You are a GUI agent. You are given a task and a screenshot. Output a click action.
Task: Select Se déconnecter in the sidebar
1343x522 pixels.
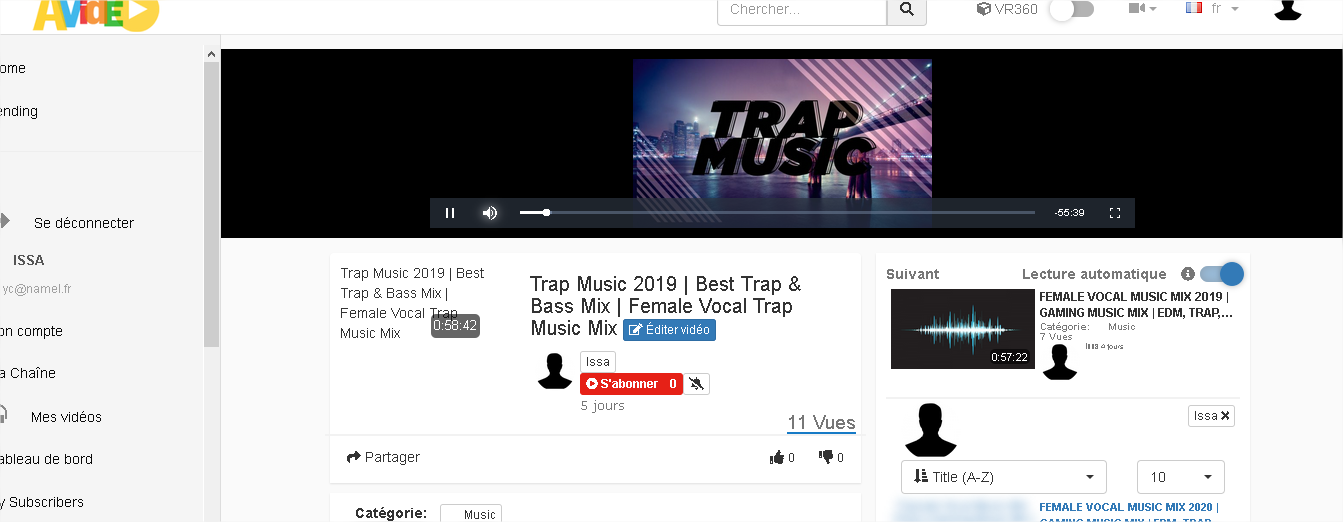pos(84,223)
